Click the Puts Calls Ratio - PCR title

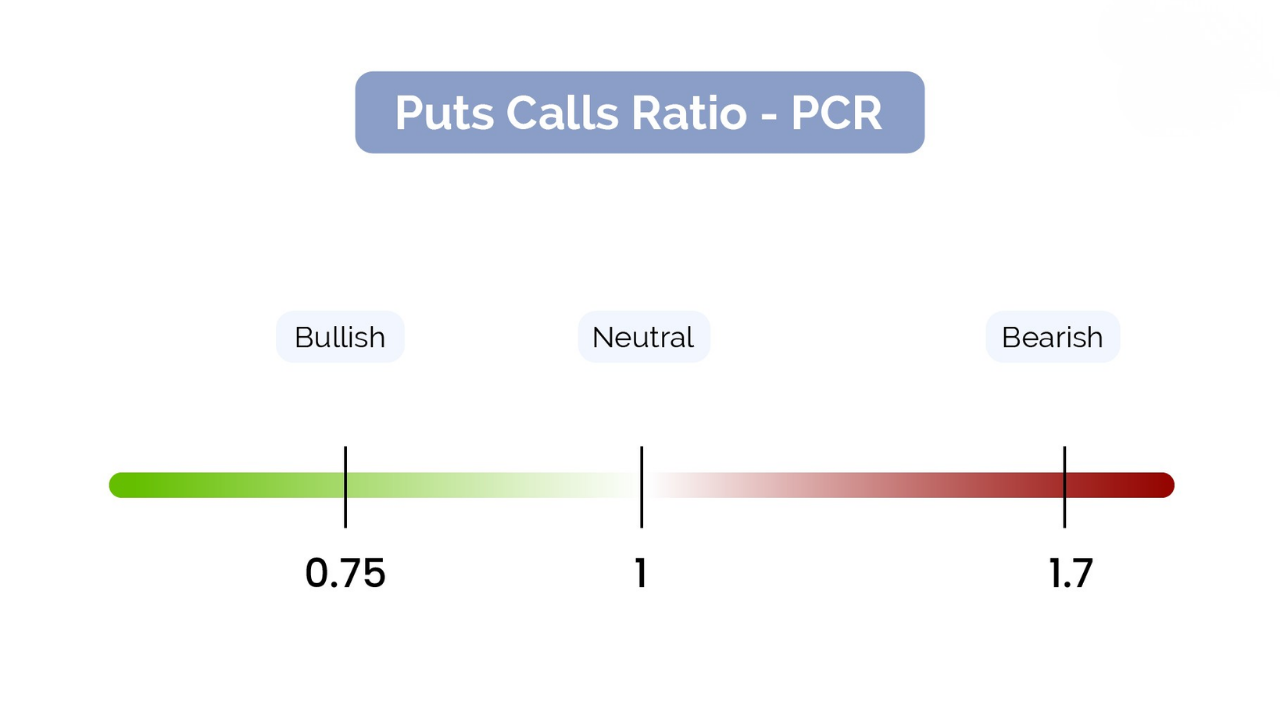[x=639, y=112]
